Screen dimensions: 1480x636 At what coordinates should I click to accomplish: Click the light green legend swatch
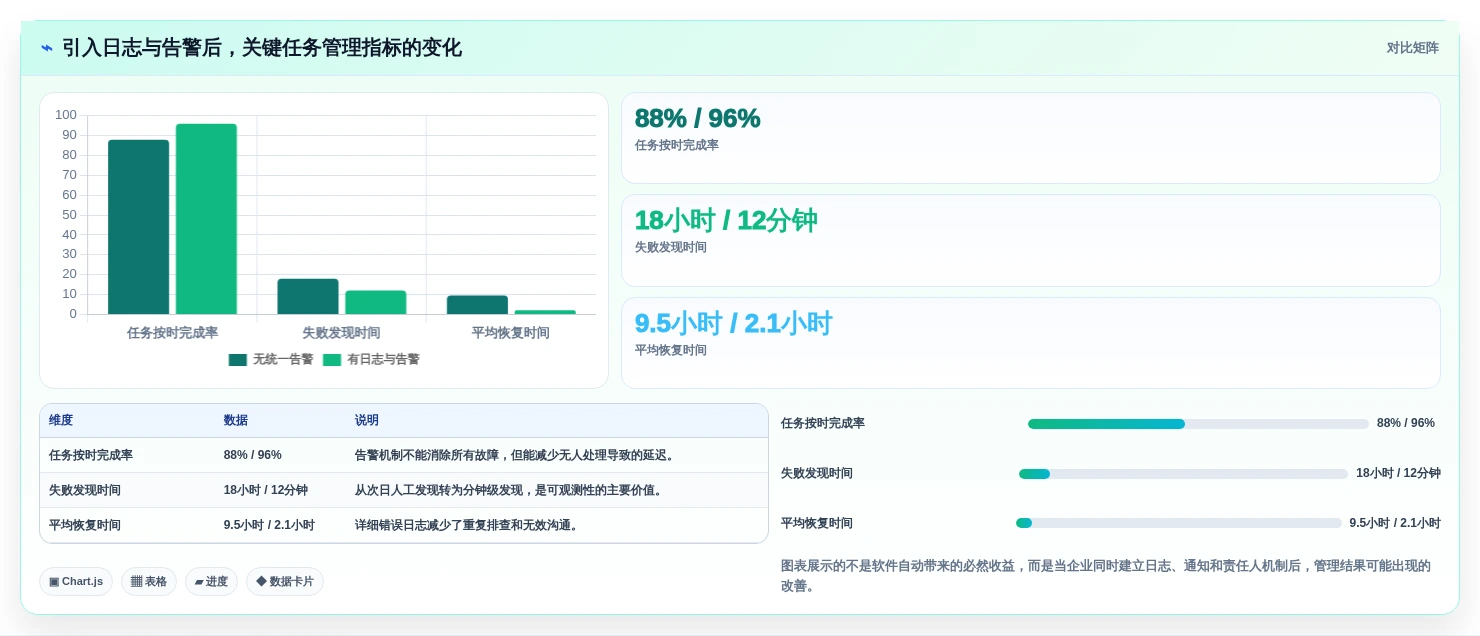click(332, 360)
